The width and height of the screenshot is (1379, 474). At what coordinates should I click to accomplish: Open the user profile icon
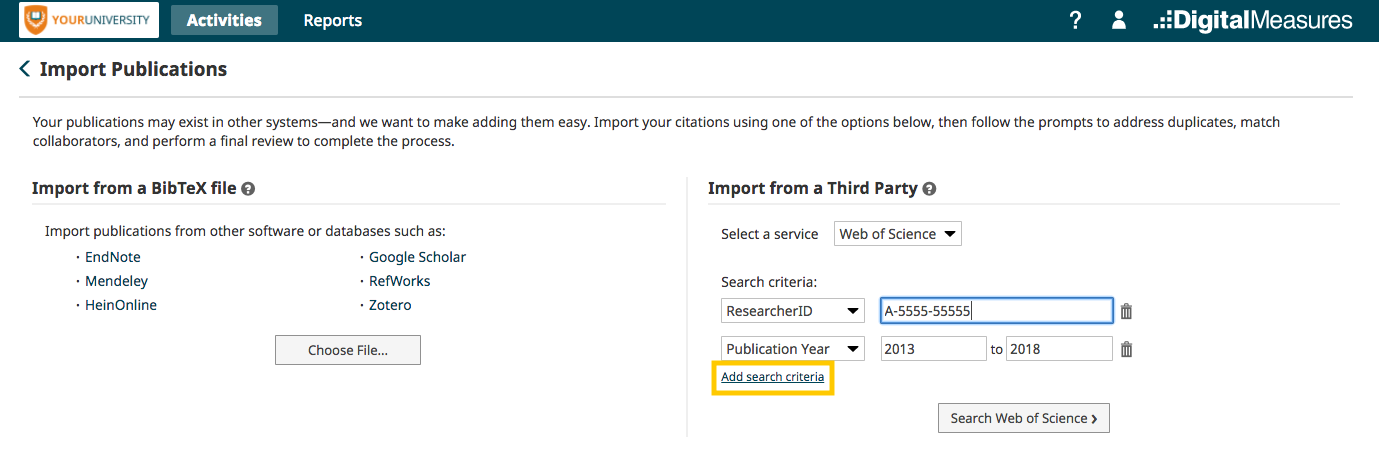tap(1119, 20)
